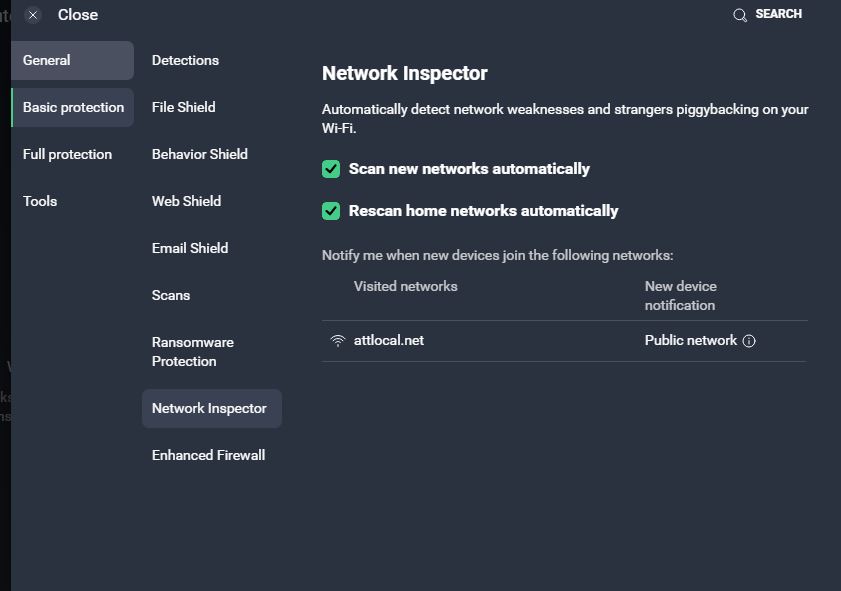Uncheck Scan new networks automatically

(330, 168)
